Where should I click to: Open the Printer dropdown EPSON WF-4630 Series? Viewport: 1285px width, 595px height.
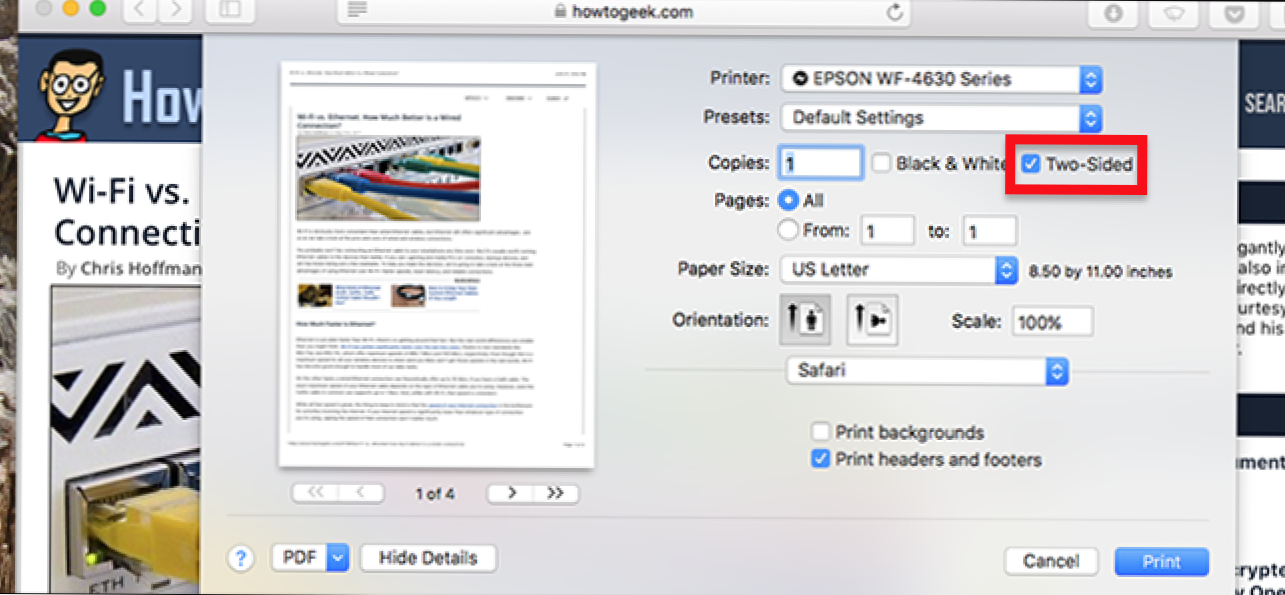coord(941,79)
